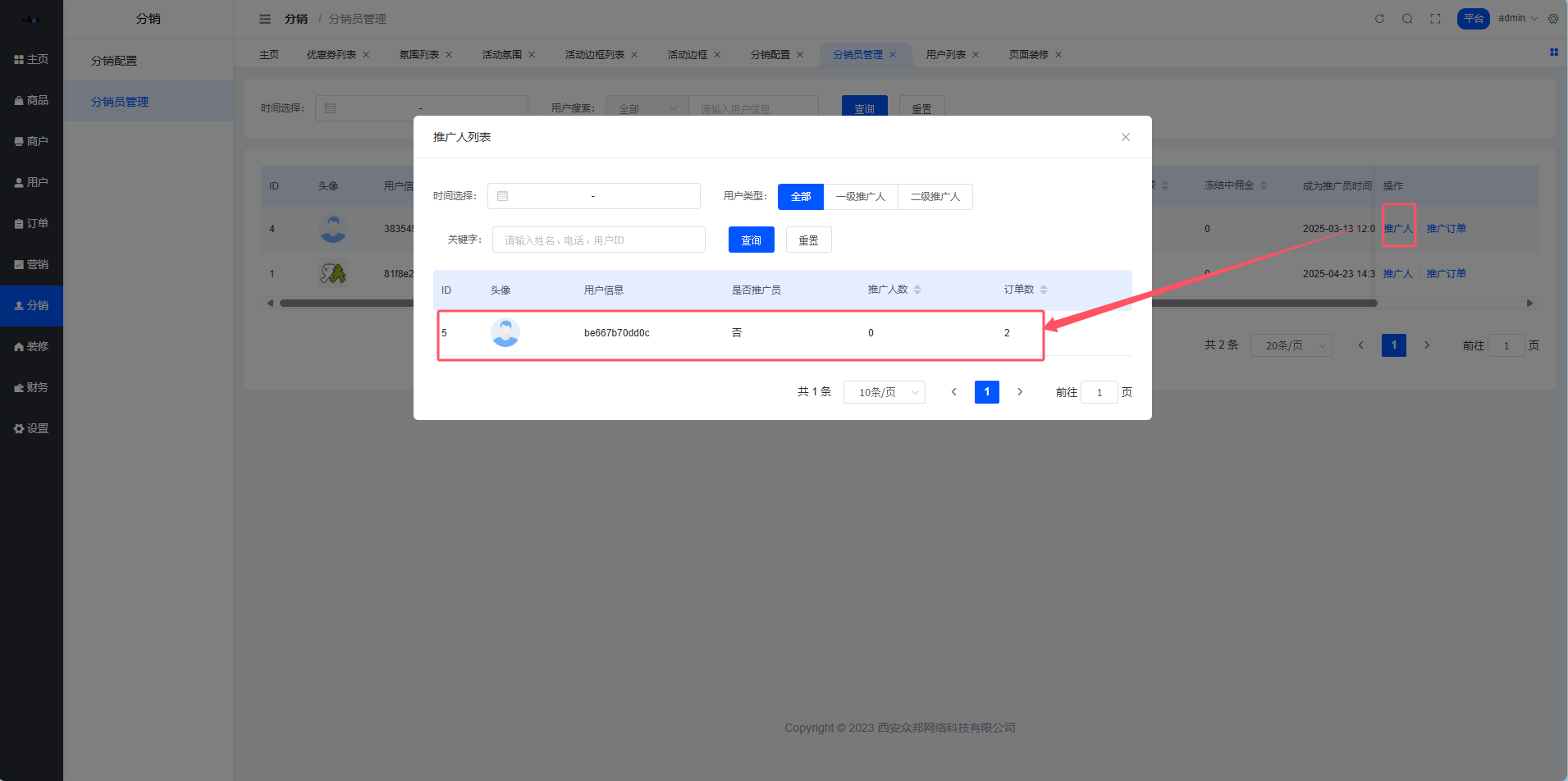The image size is (1568, 781).
Task: Toggle fullscreen mode icon
Action: point(1435,19)
